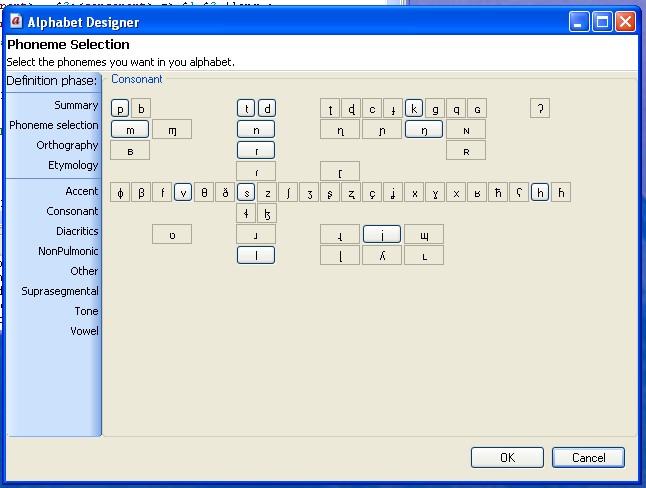
Task: Select the Tone section in sidebar
Action: 86,311
